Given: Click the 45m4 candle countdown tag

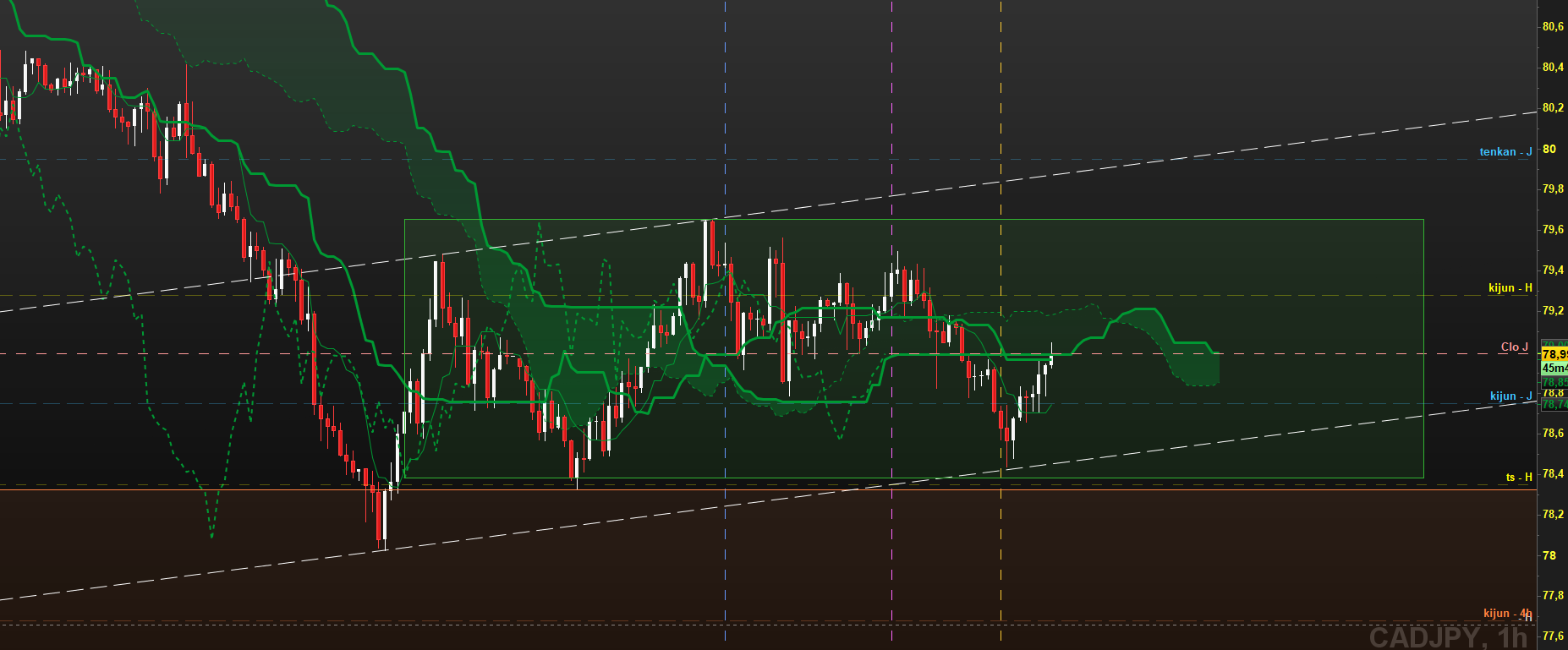Looking at the screenshot, I should tap(1554, 369).
